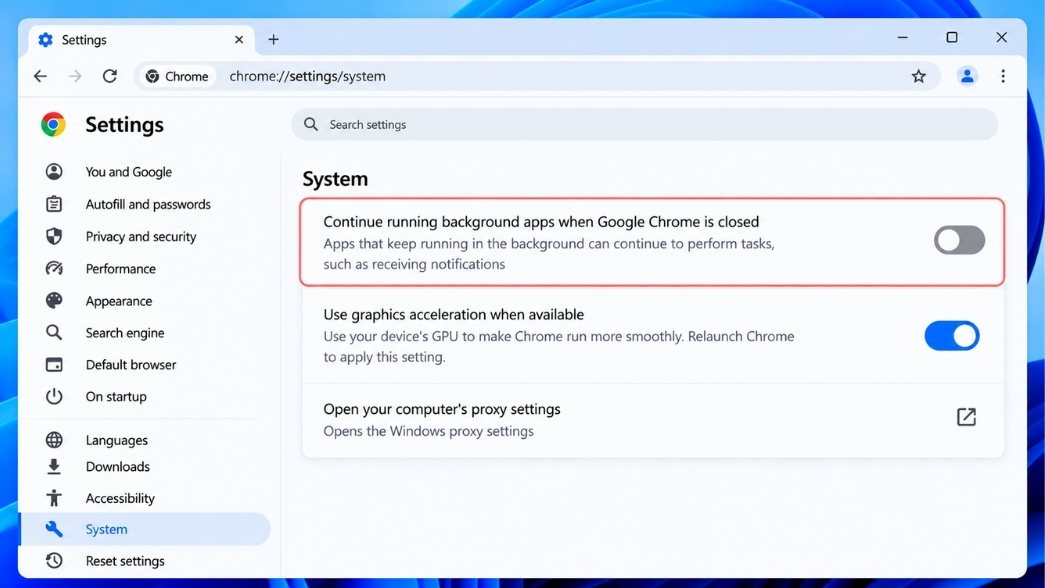Open the external link icon for proxy settings

click(966, 417)
